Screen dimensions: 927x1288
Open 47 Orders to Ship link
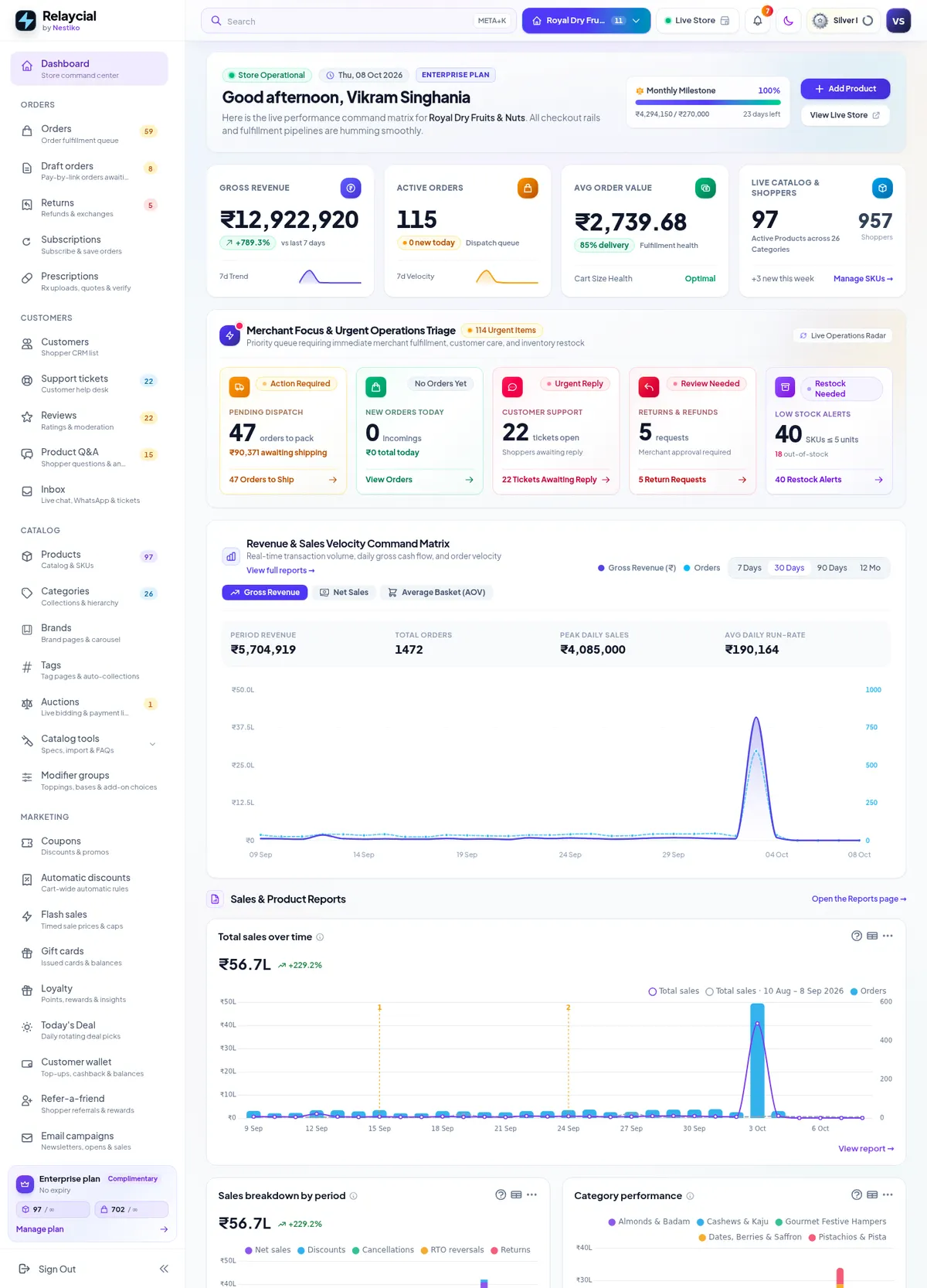coord(283,480)
